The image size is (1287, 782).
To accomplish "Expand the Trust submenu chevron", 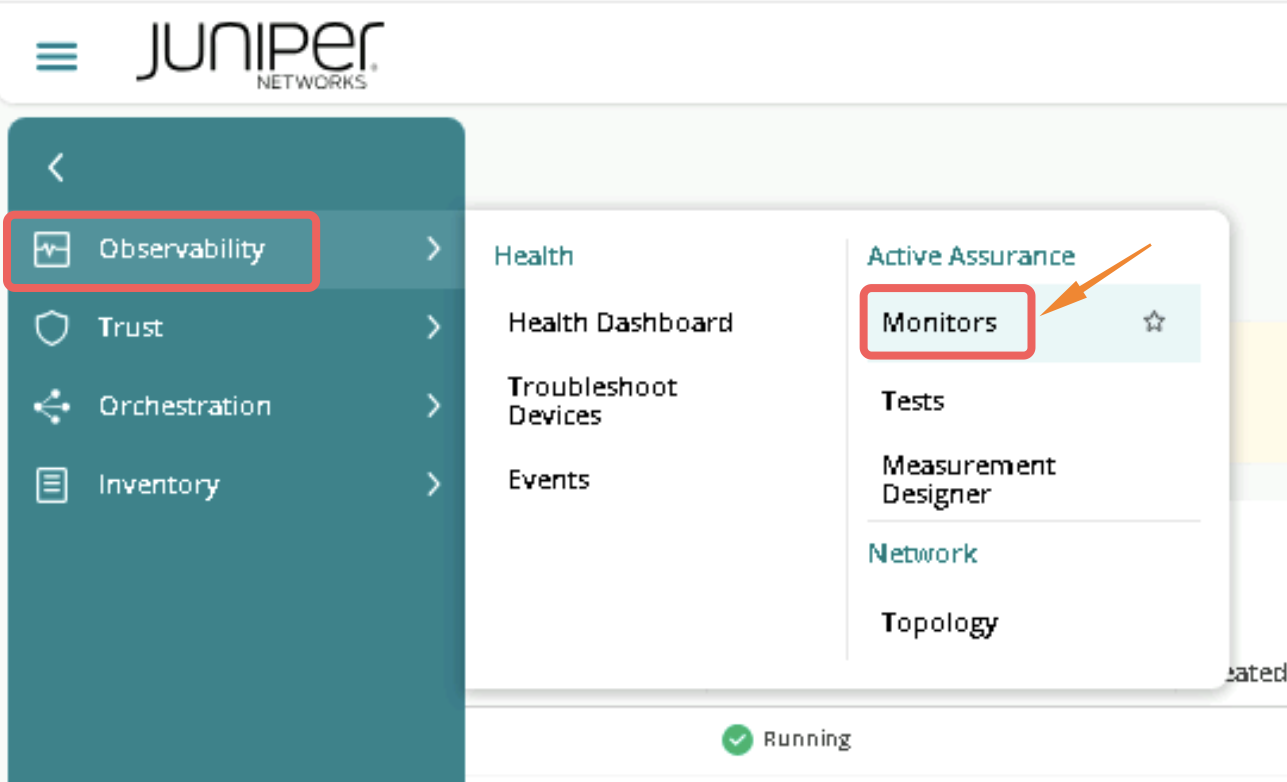I will (x=433, y=328).
